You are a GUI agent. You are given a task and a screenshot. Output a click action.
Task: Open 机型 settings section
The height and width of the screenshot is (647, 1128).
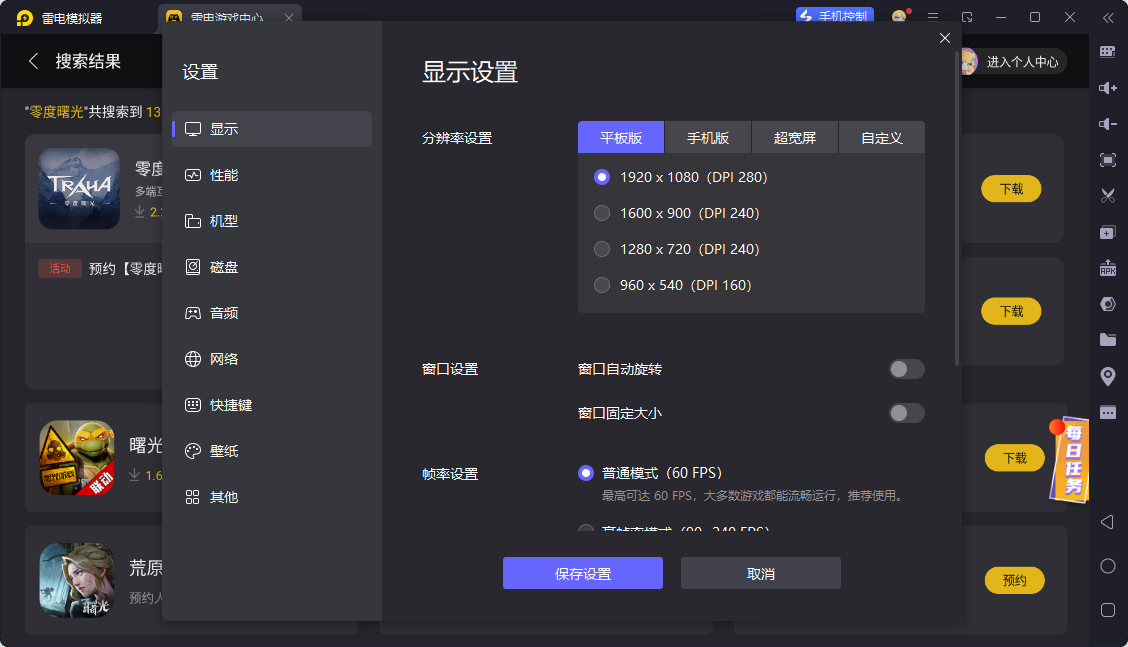point(272,221)
